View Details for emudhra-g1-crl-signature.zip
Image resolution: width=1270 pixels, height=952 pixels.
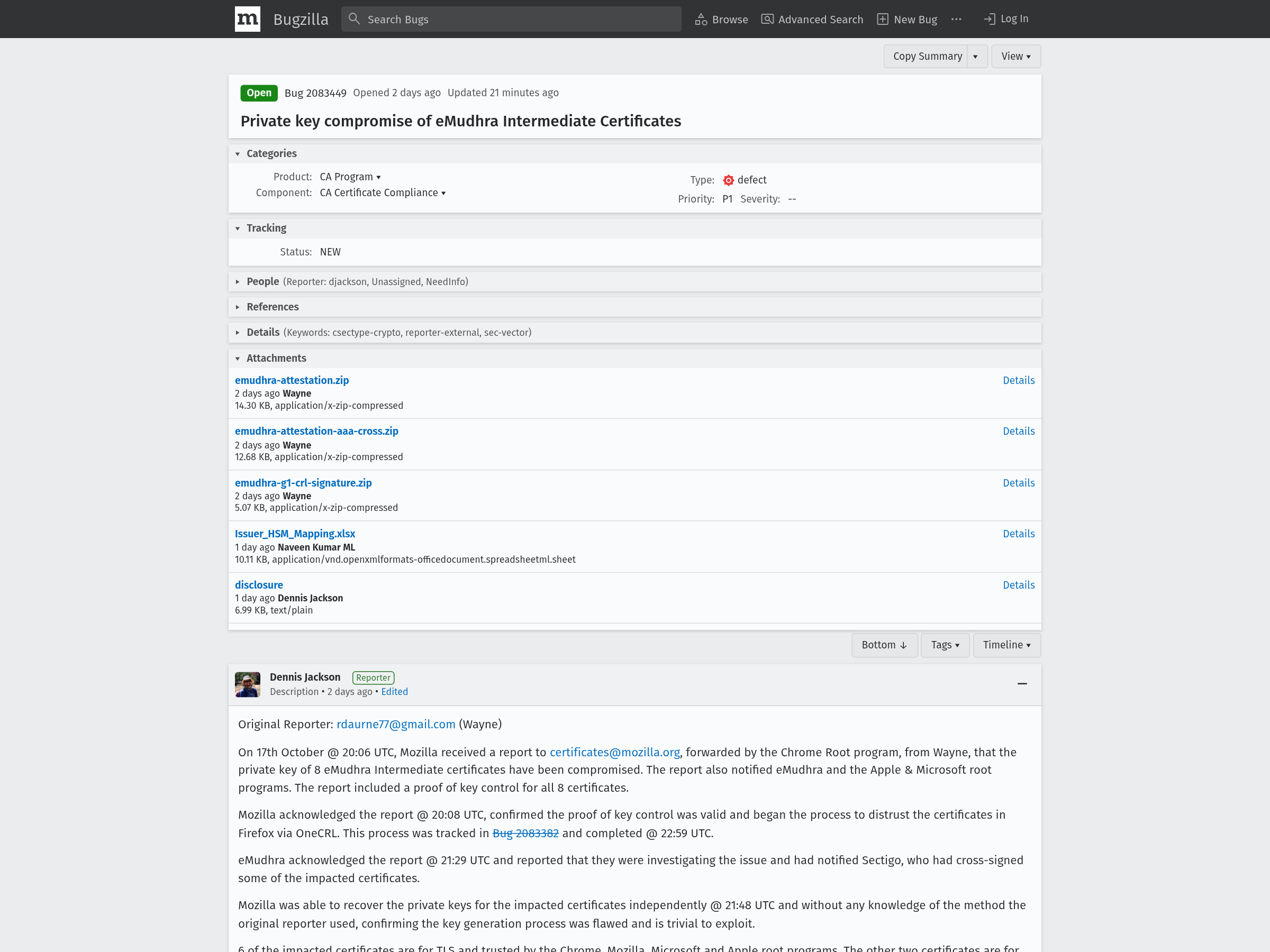1019,482
